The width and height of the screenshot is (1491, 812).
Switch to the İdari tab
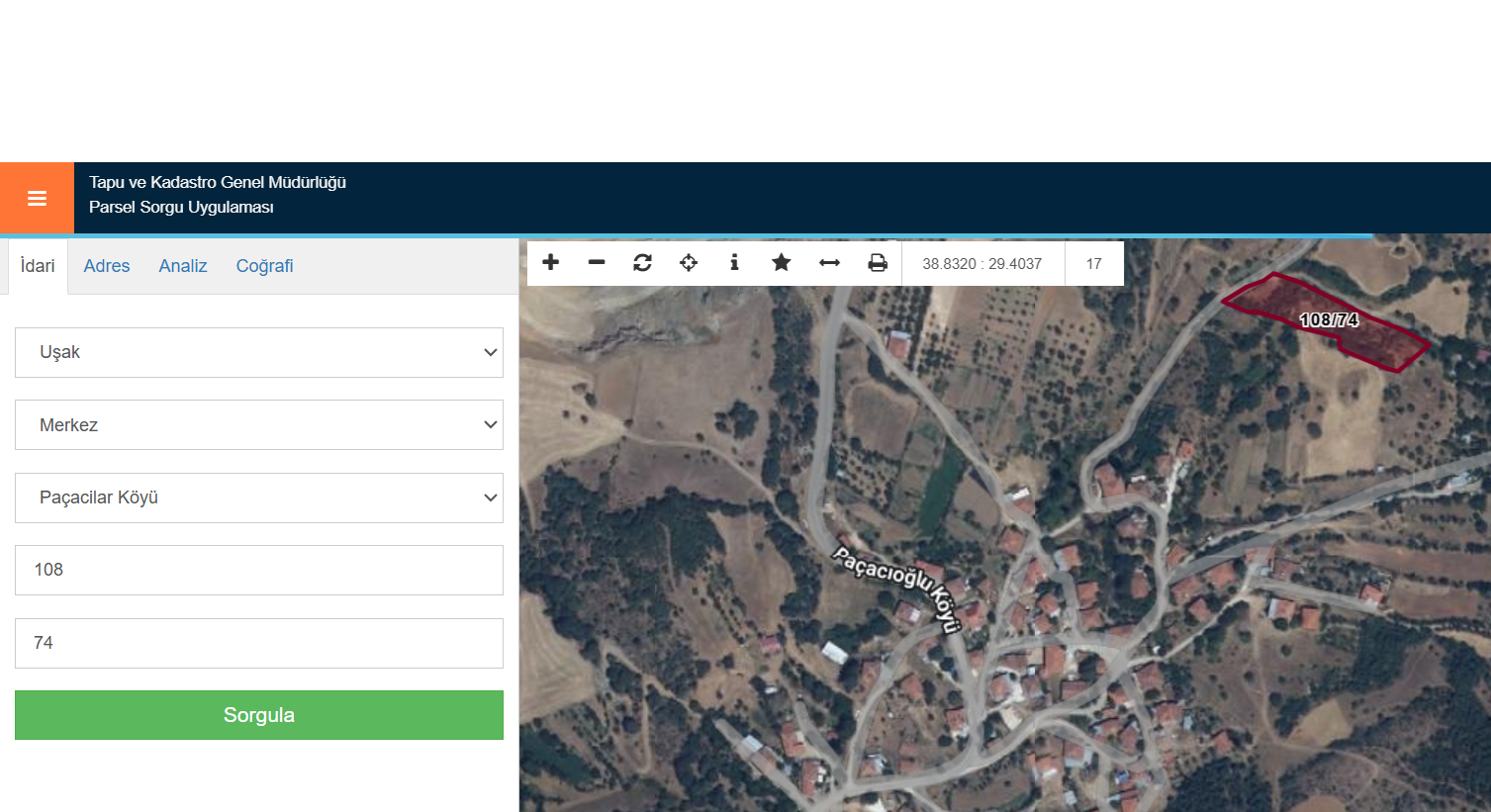pyautogui.click(x=38, y=266)
